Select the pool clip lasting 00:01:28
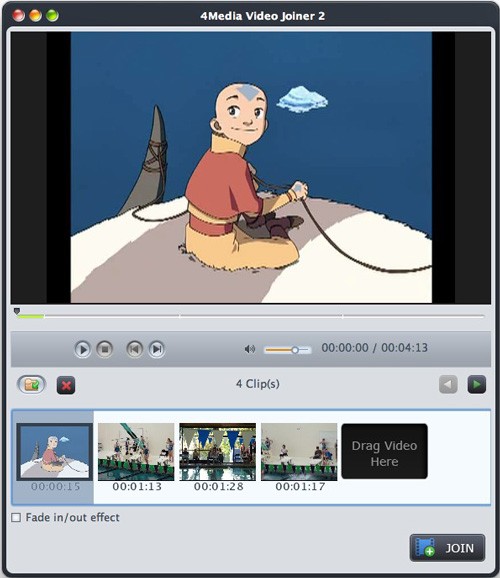 coord(218,452)
